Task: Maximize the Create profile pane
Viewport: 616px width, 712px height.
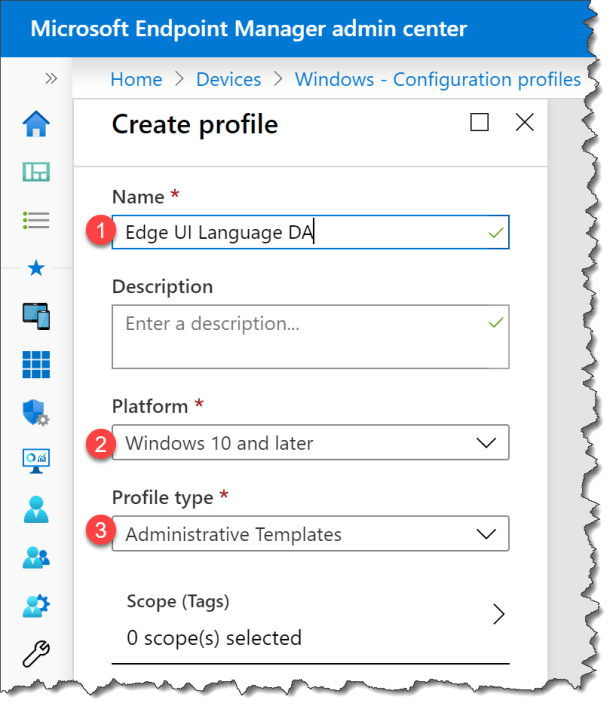Action: 479,122
